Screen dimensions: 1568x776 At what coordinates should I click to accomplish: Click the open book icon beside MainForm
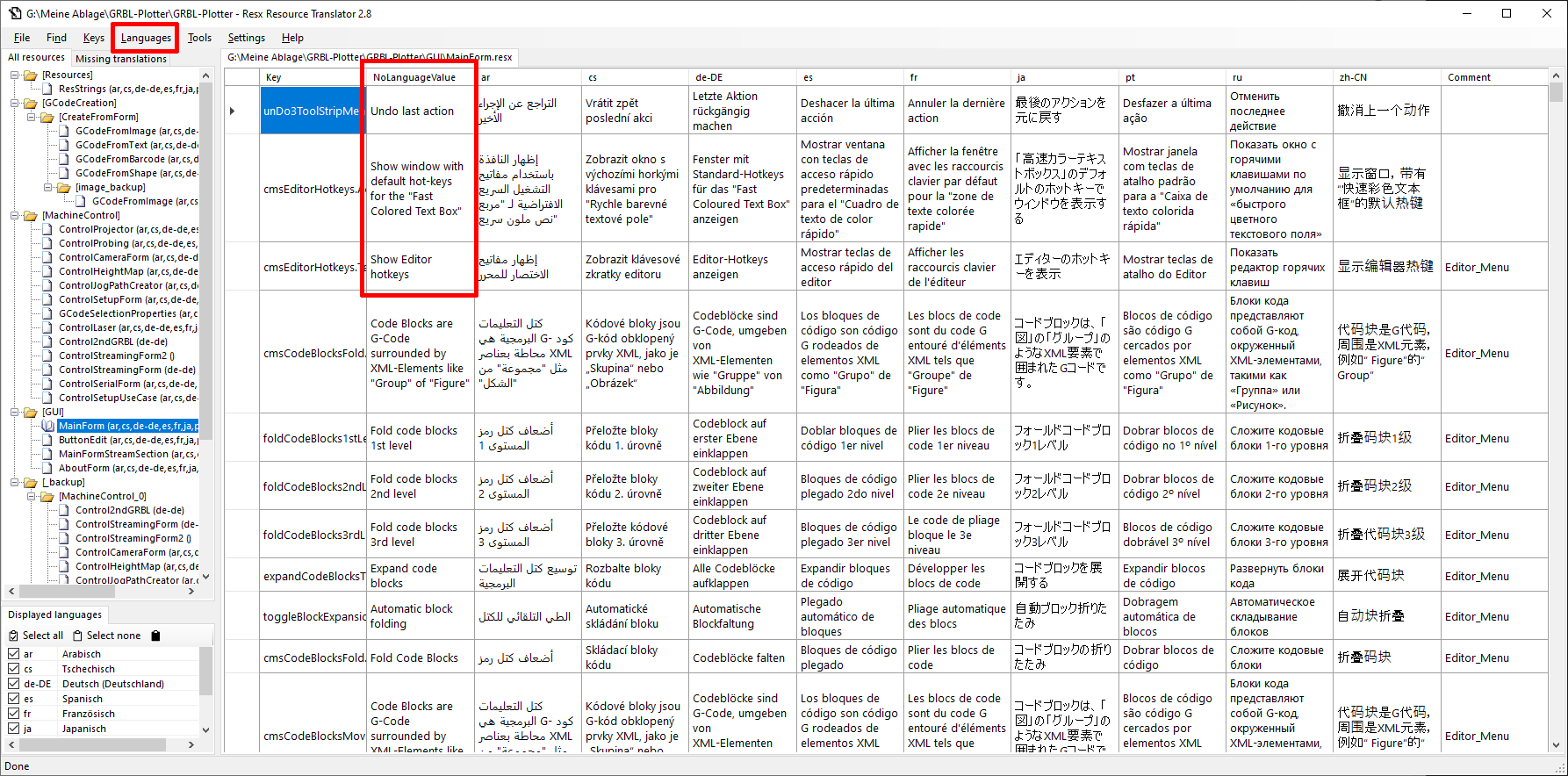click(x=48, y=426)
